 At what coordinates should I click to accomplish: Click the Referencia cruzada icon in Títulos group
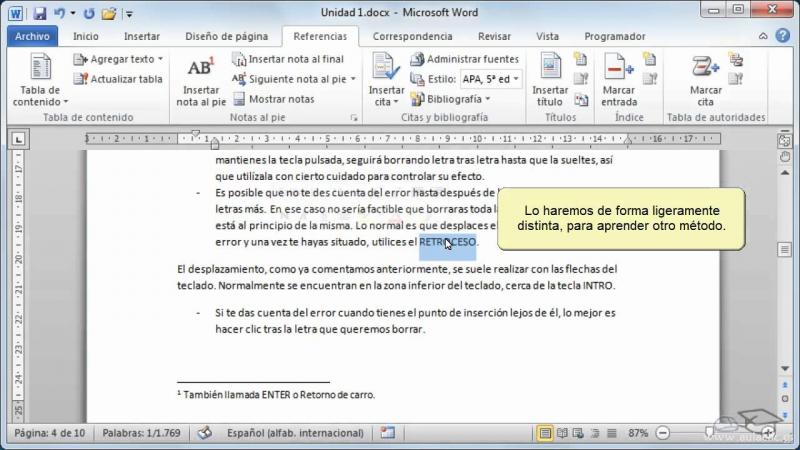pyautogui.click(x=581, y=99)
